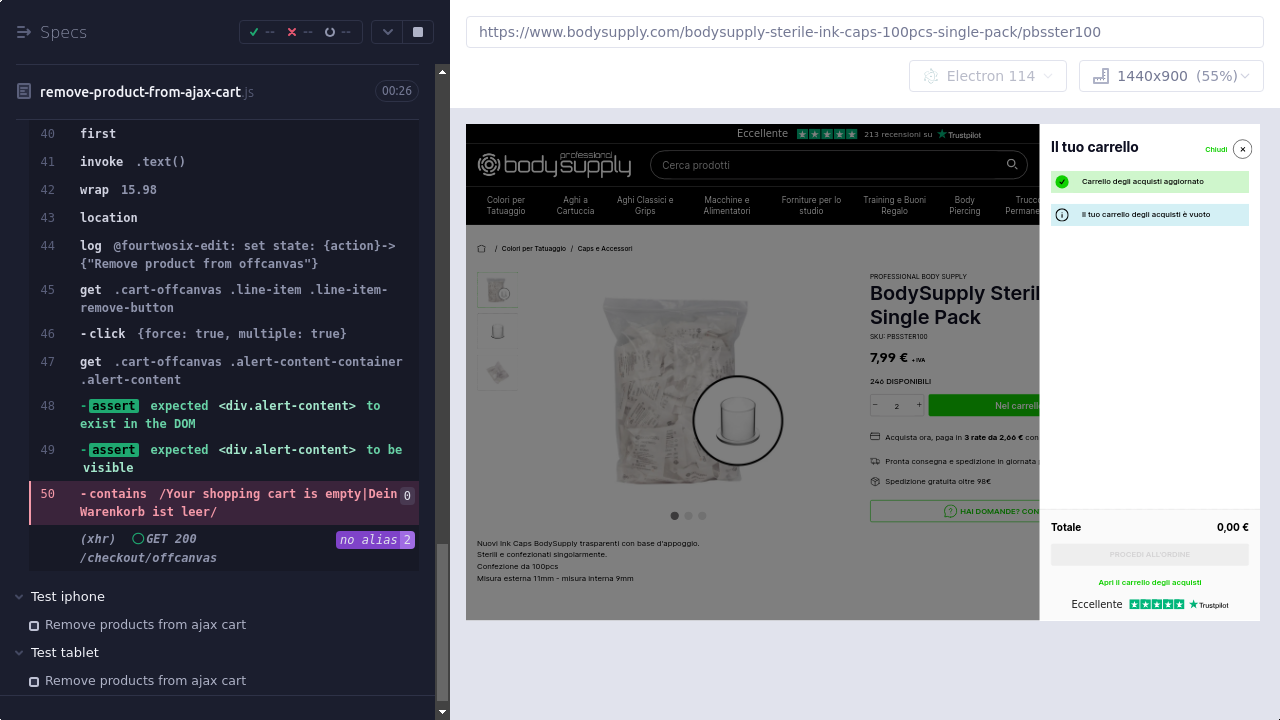Collapse the Test iphone suite

pyautogui.click(x=19, y=597)
